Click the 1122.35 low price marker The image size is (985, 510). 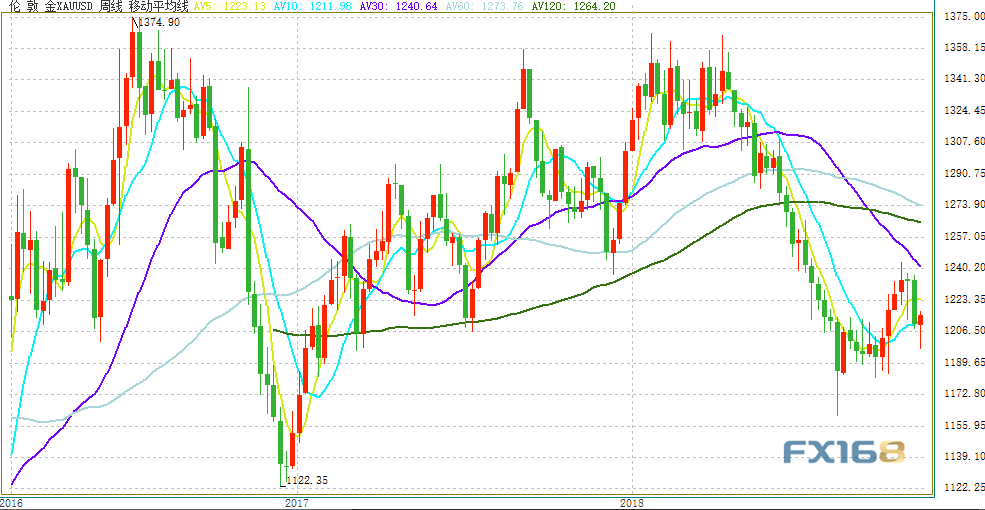tap(306, 480)
